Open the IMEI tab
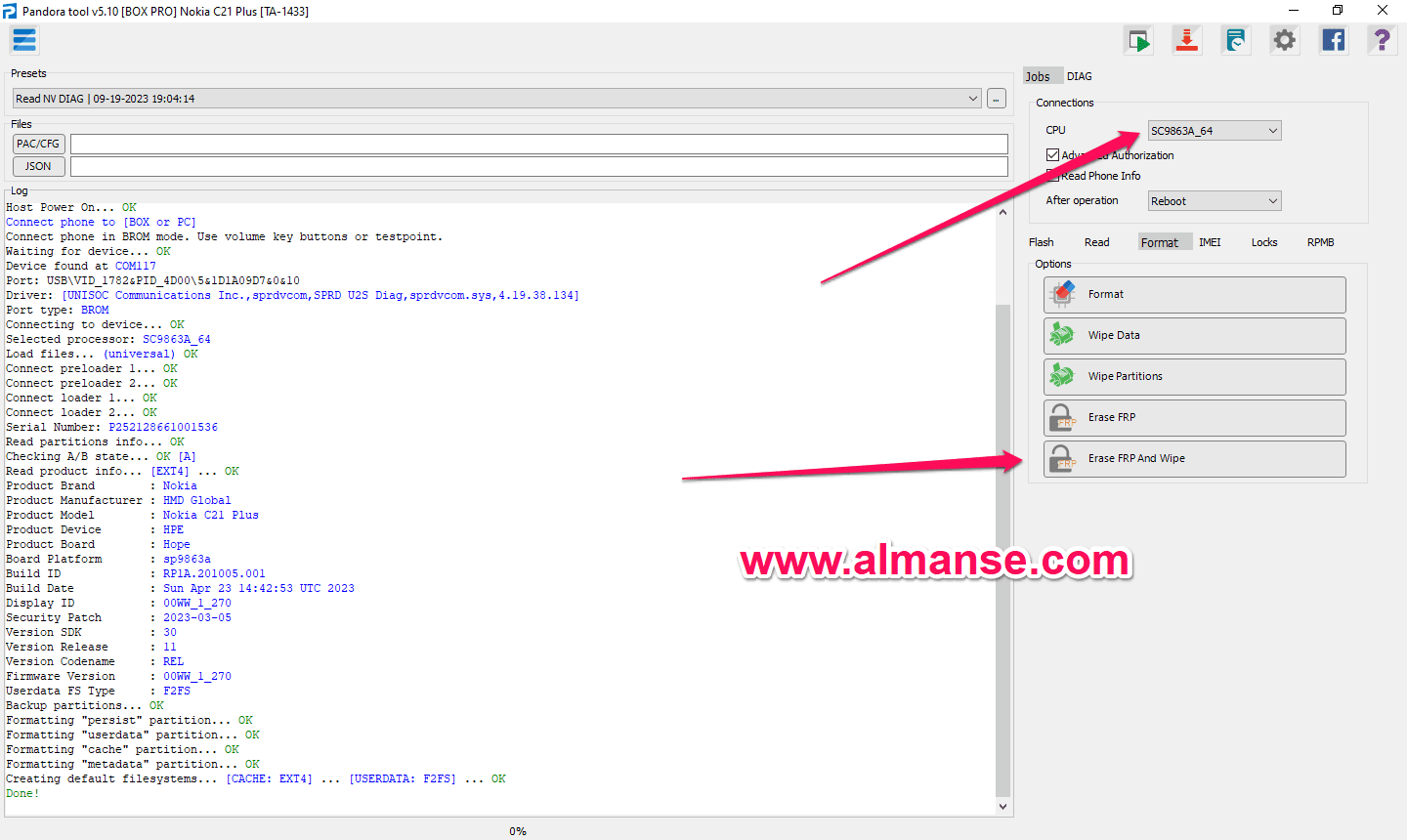Screen dimensions: 1407x840 (1210, 242)
